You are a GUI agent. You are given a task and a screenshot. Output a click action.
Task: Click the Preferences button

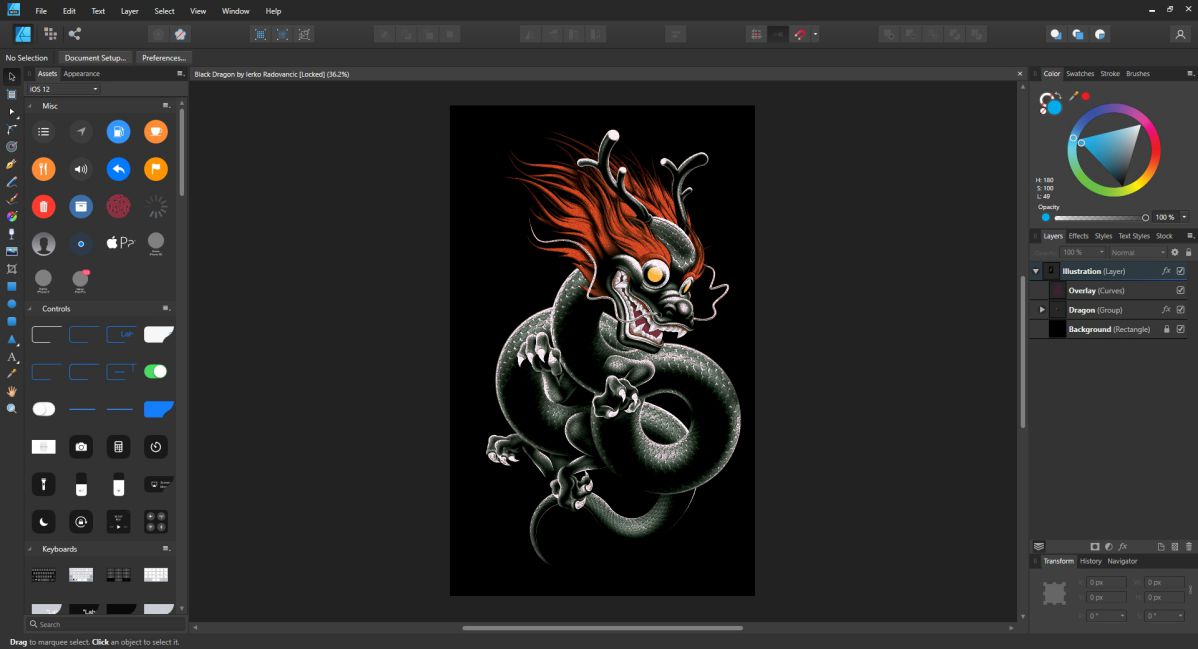(x=164, y=57)
